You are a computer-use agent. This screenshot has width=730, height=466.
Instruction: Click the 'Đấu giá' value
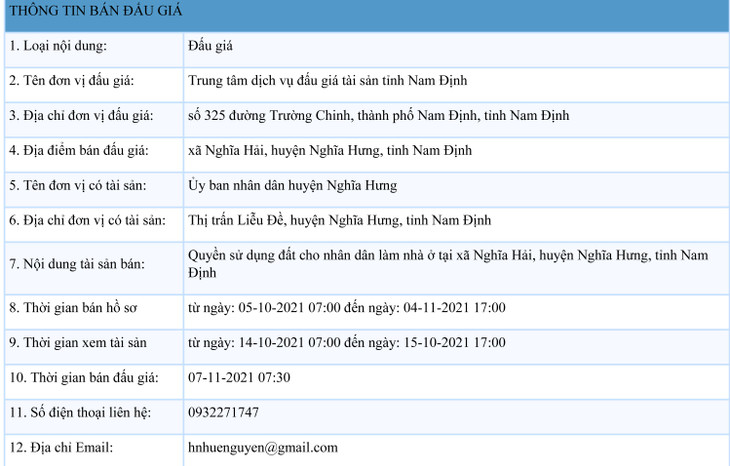[x=210, y=47]
